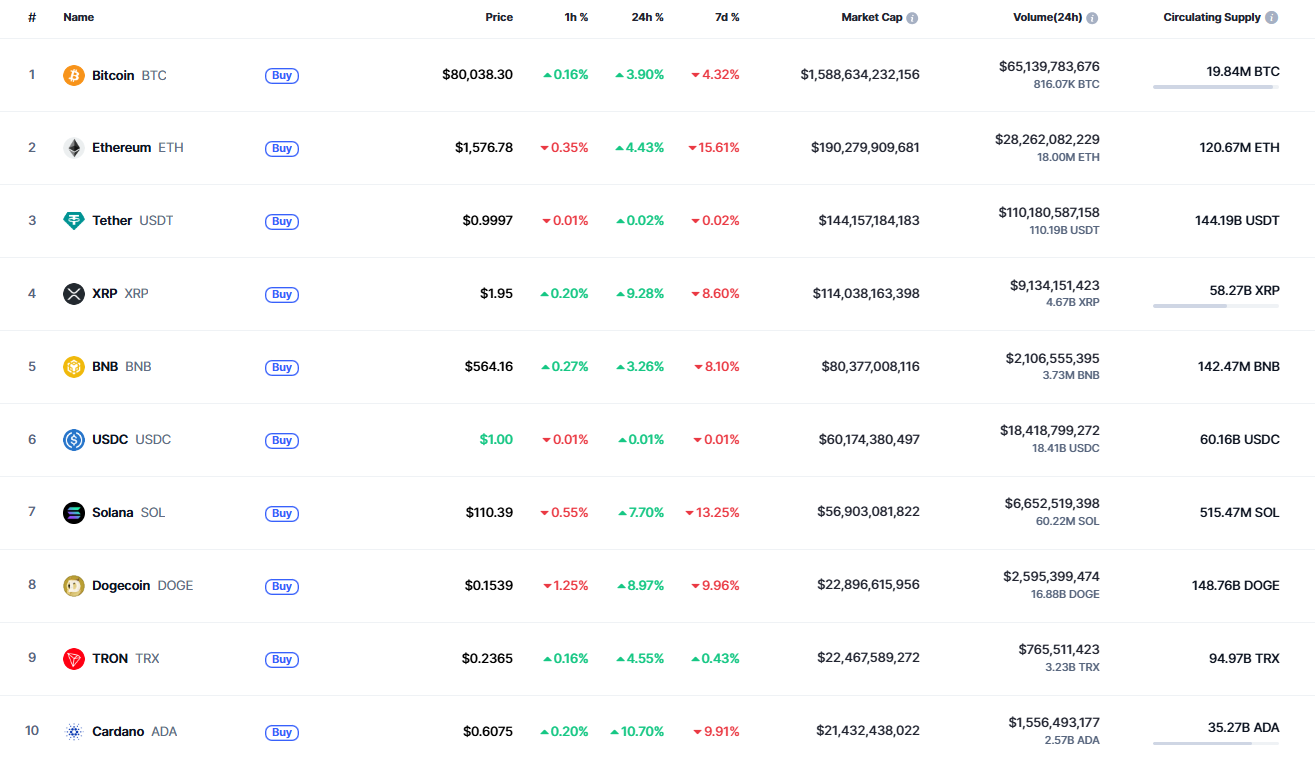The width and height of the screenshot is (1315, 759).
Task: Click the Cardano logo icon
Action: tap(74, 732)
